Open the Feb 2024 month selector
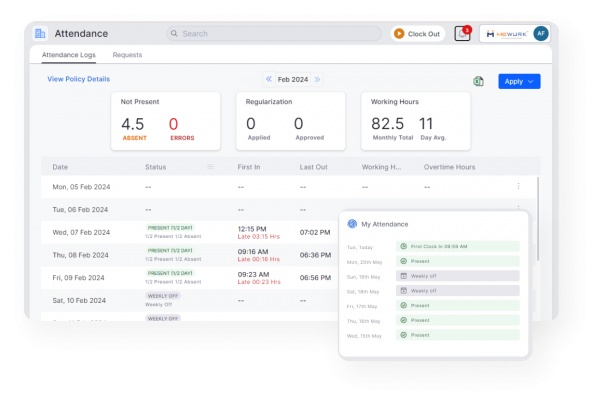Image resolution: width=600 pixels, height=404 pixels. click(293, 79)
